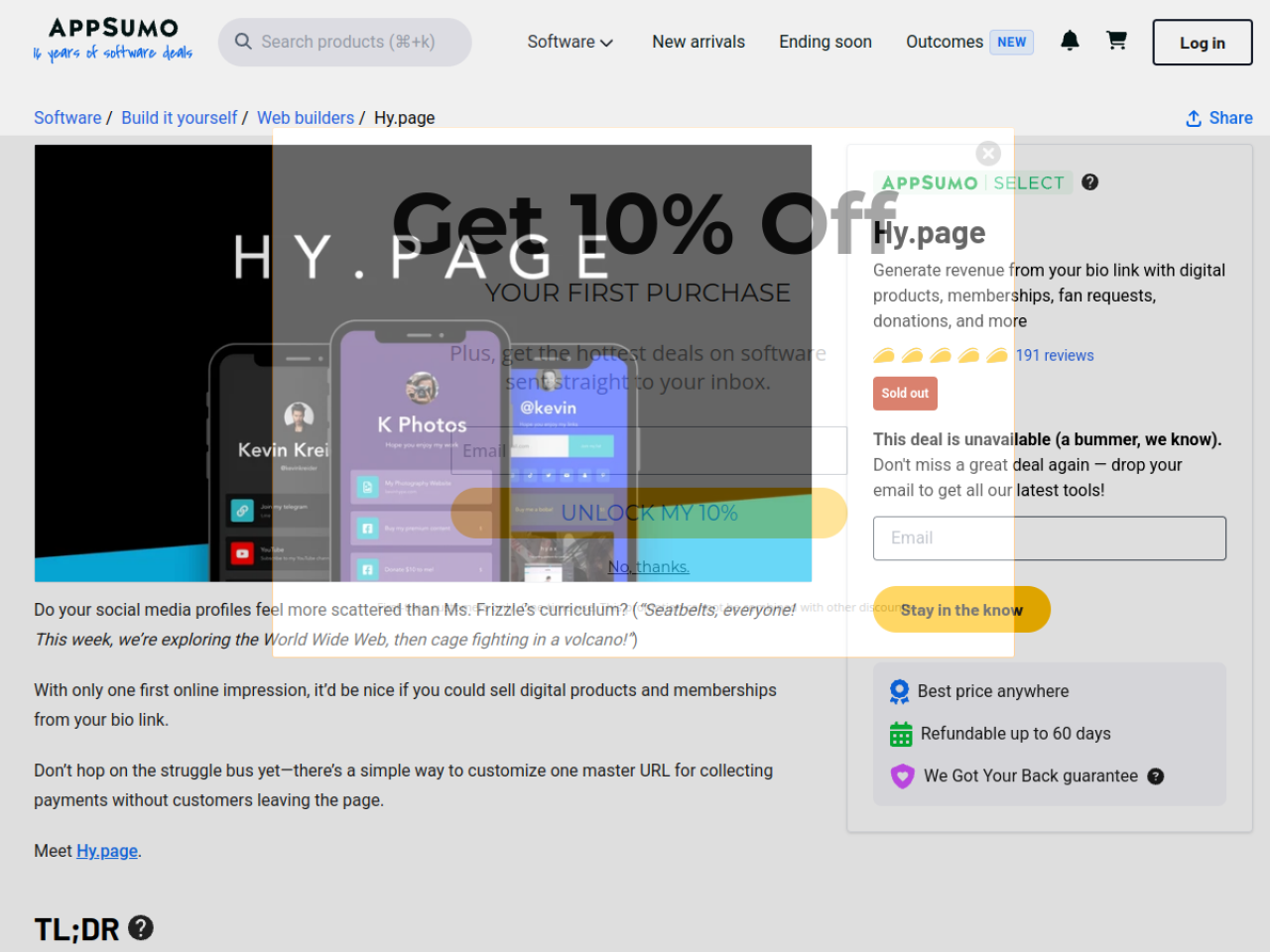Click Best price anywhere text
The width and height of the screenshot is (1270, 952).
coord(993,691)
